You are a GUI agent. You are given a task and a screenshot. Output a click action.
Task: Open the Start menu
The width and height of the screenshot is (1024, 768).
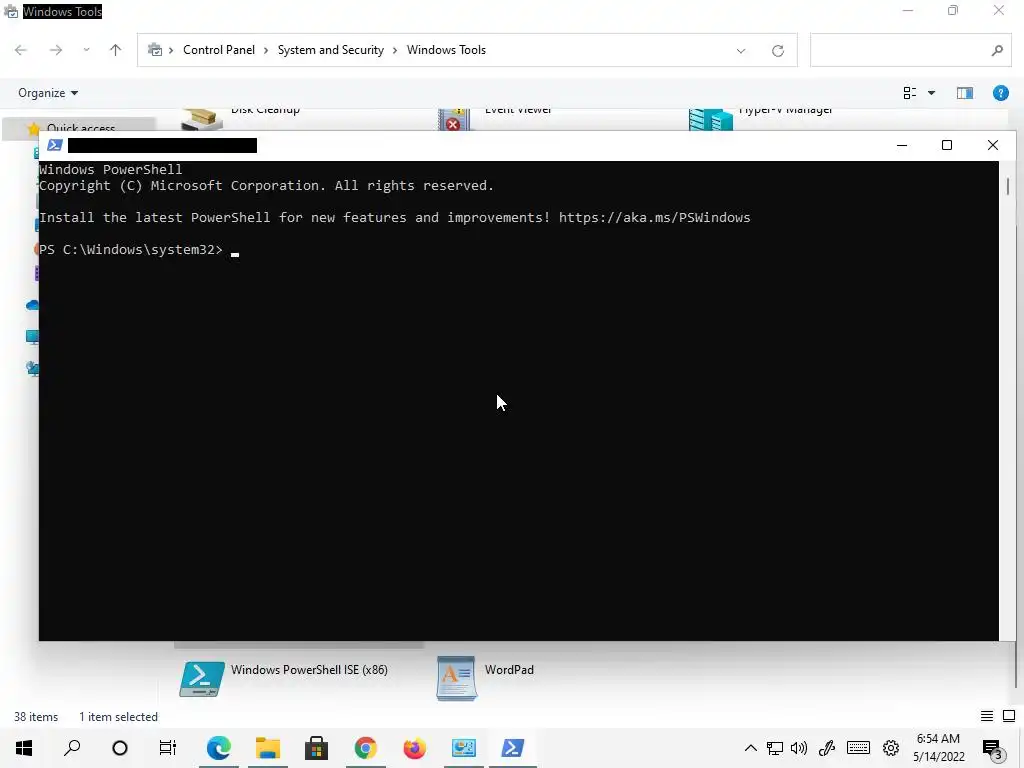click(24, 748)
